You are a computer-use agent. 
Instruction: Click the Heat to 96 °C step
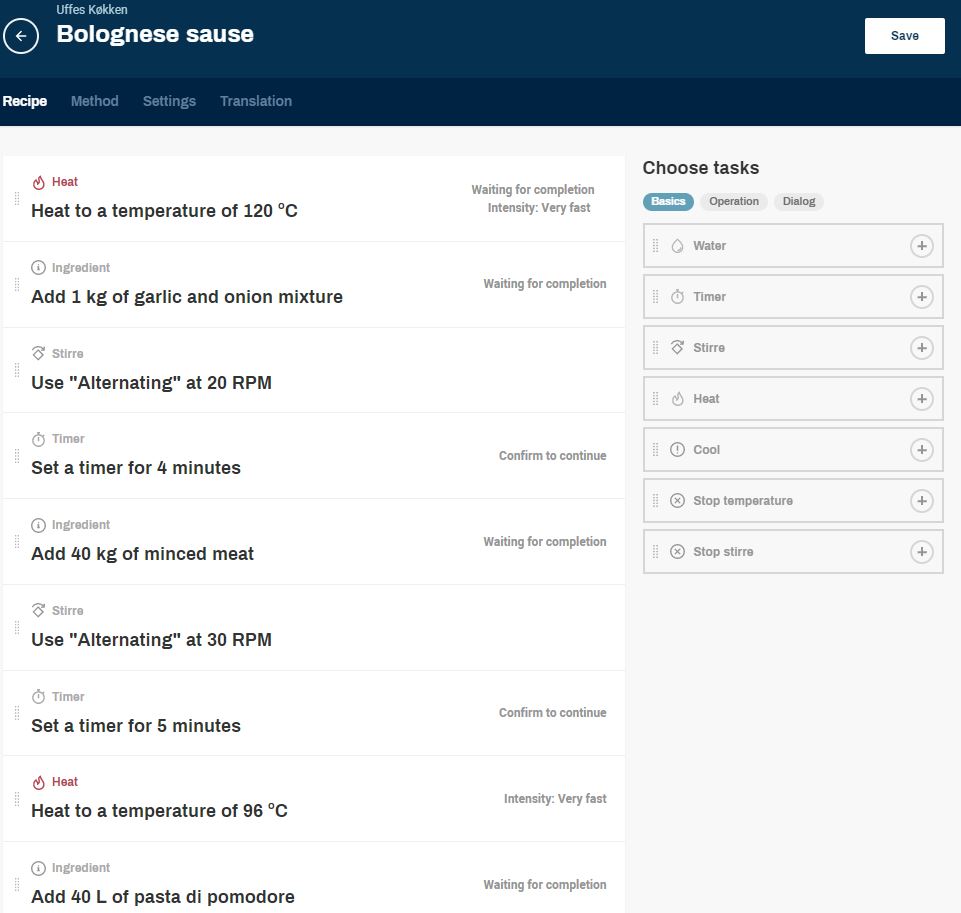pos(159,811)
